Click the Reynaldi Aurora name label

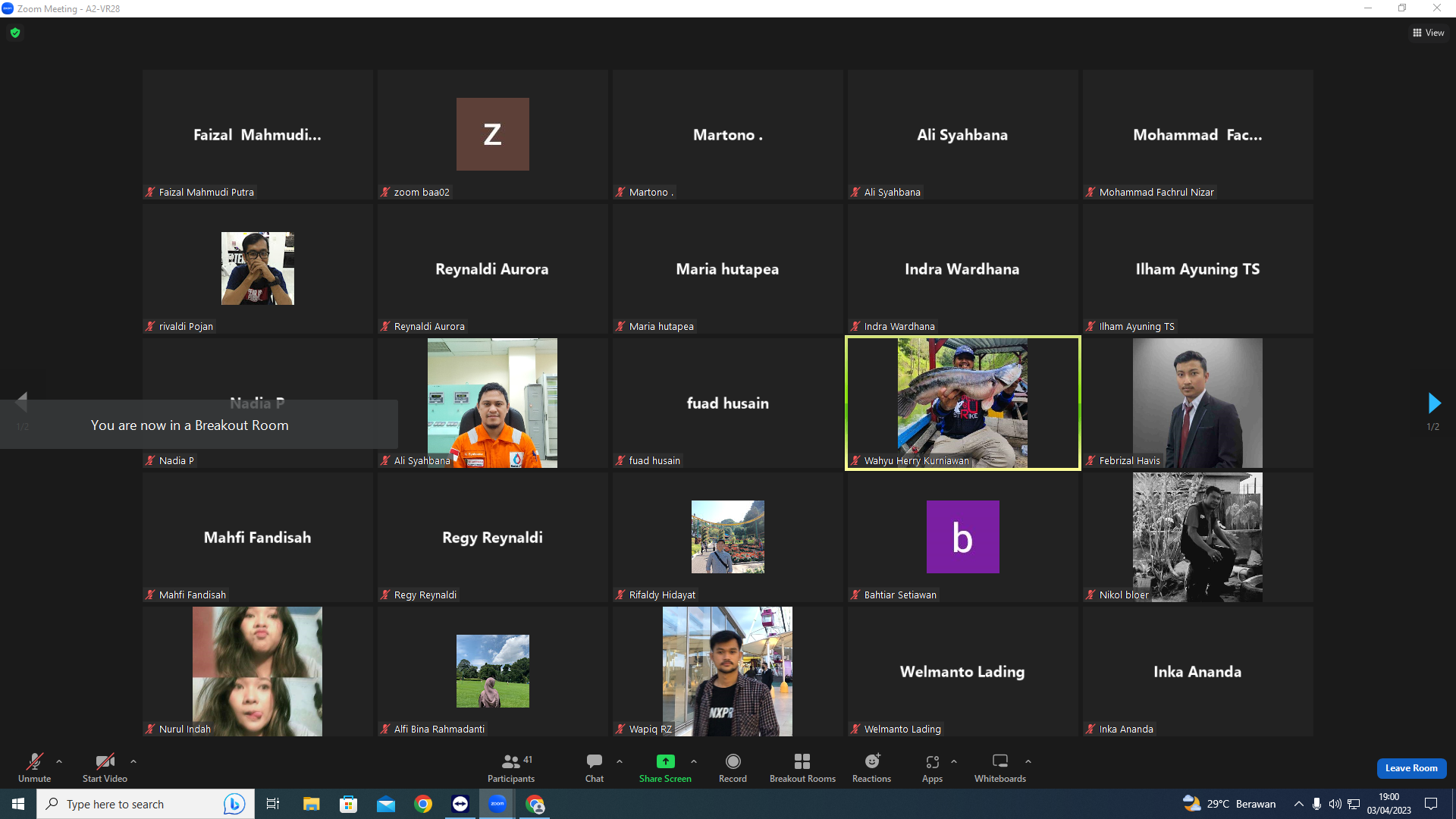point(429,327)
